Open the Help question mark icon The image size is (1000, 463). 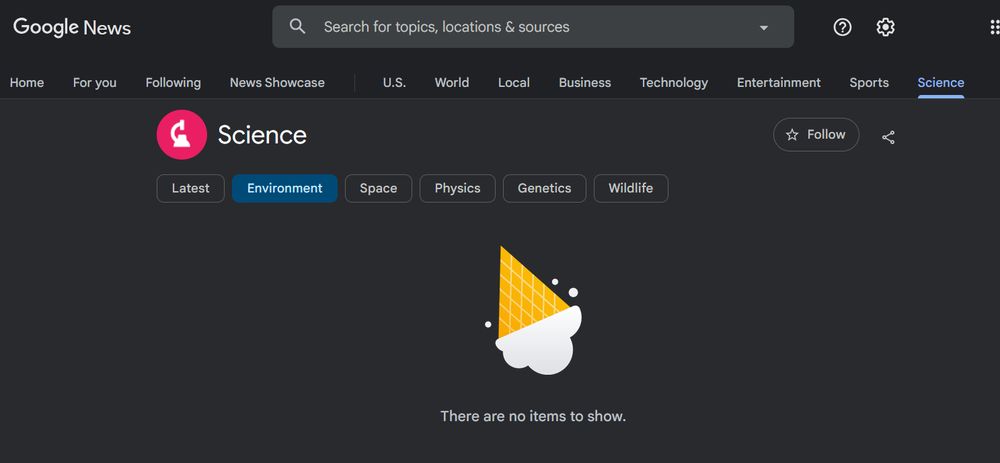(842, 27)
